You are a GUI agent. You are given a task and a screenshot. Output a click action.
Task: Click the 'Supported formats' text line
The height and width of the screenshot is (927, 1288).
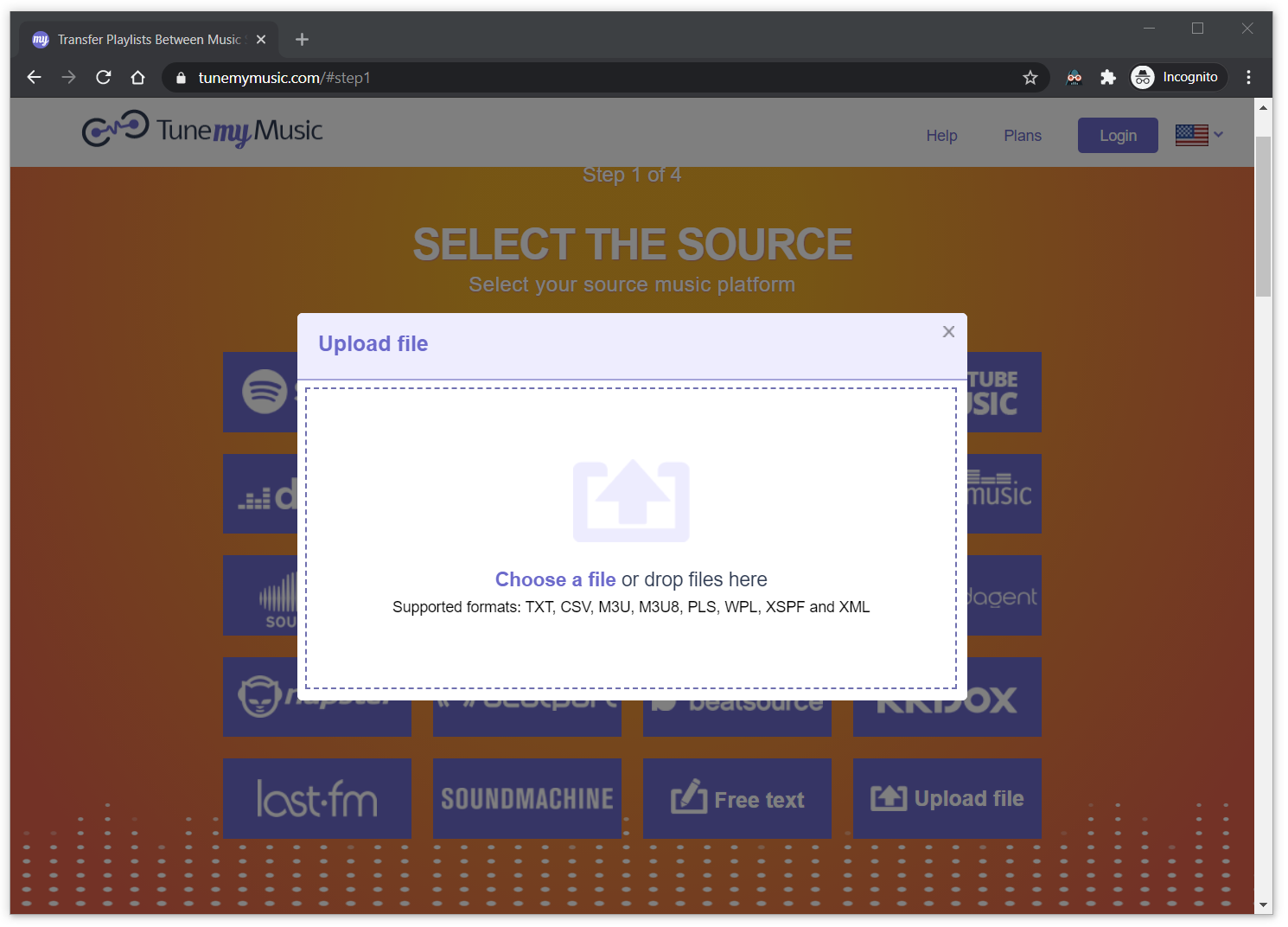coord(631,607)
